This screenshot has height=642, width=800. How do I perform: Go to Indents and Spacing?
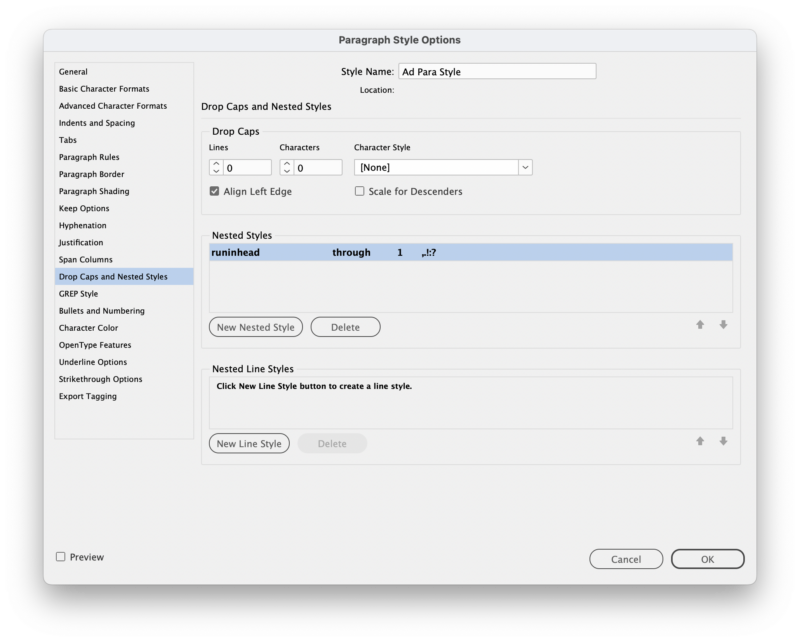click(124, 123)
